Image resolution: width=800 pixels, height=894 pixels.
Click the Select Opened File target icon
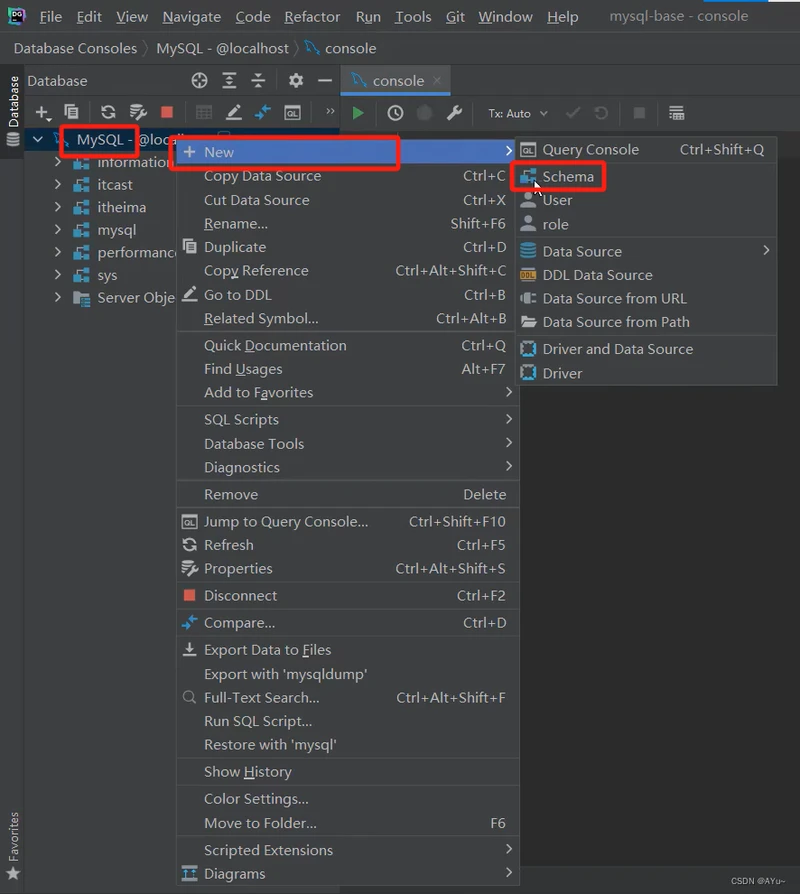(199, 80)
